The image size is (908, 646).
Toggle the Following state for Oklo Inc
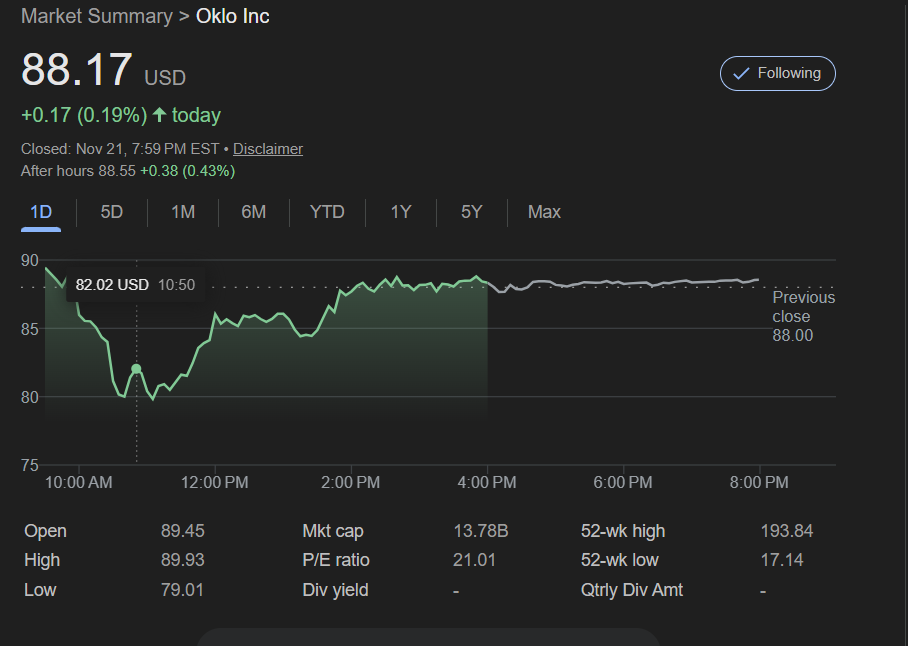click(x=778, y=73)
